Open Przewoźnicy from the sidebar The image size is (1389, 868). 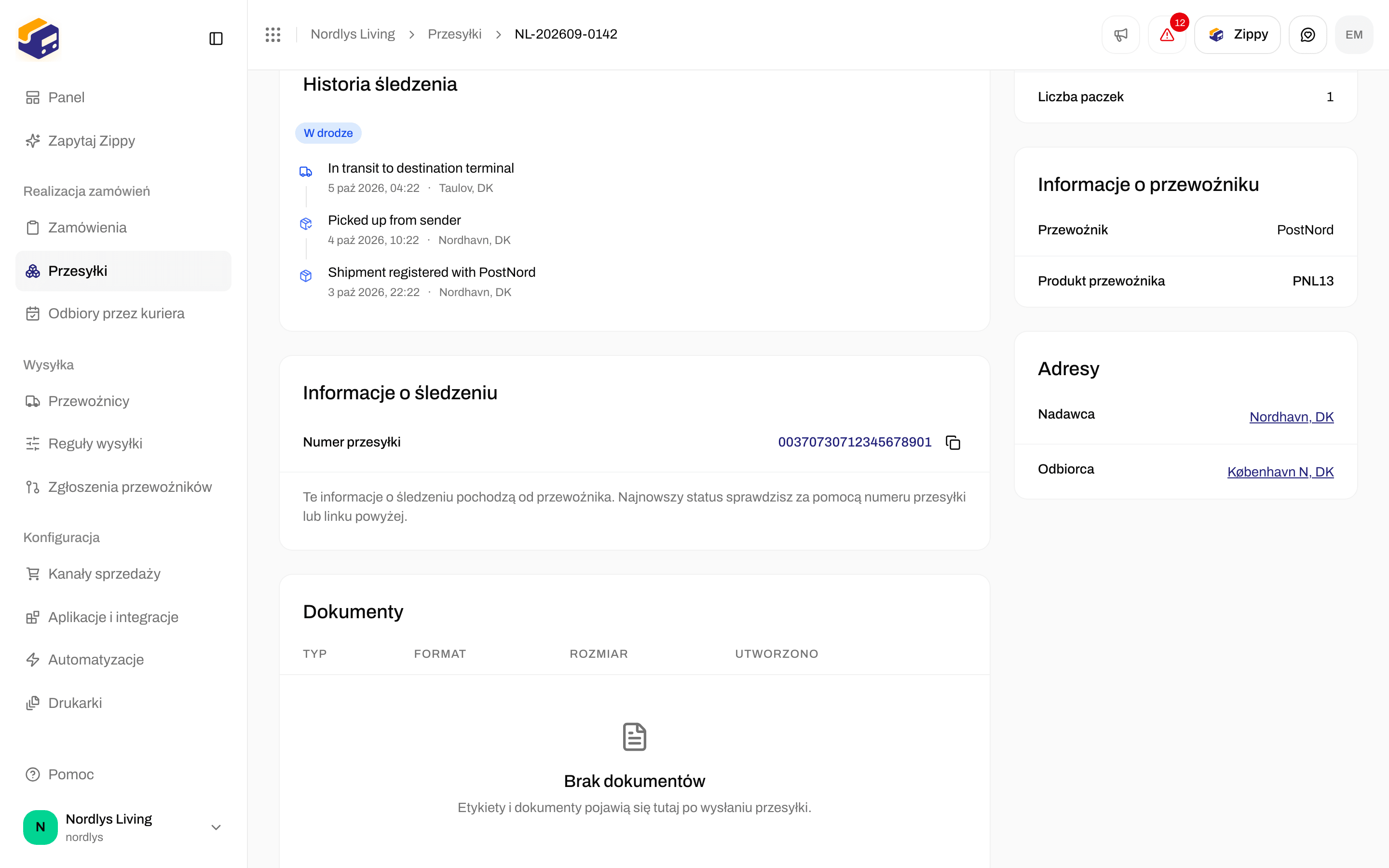click(123, 401)
